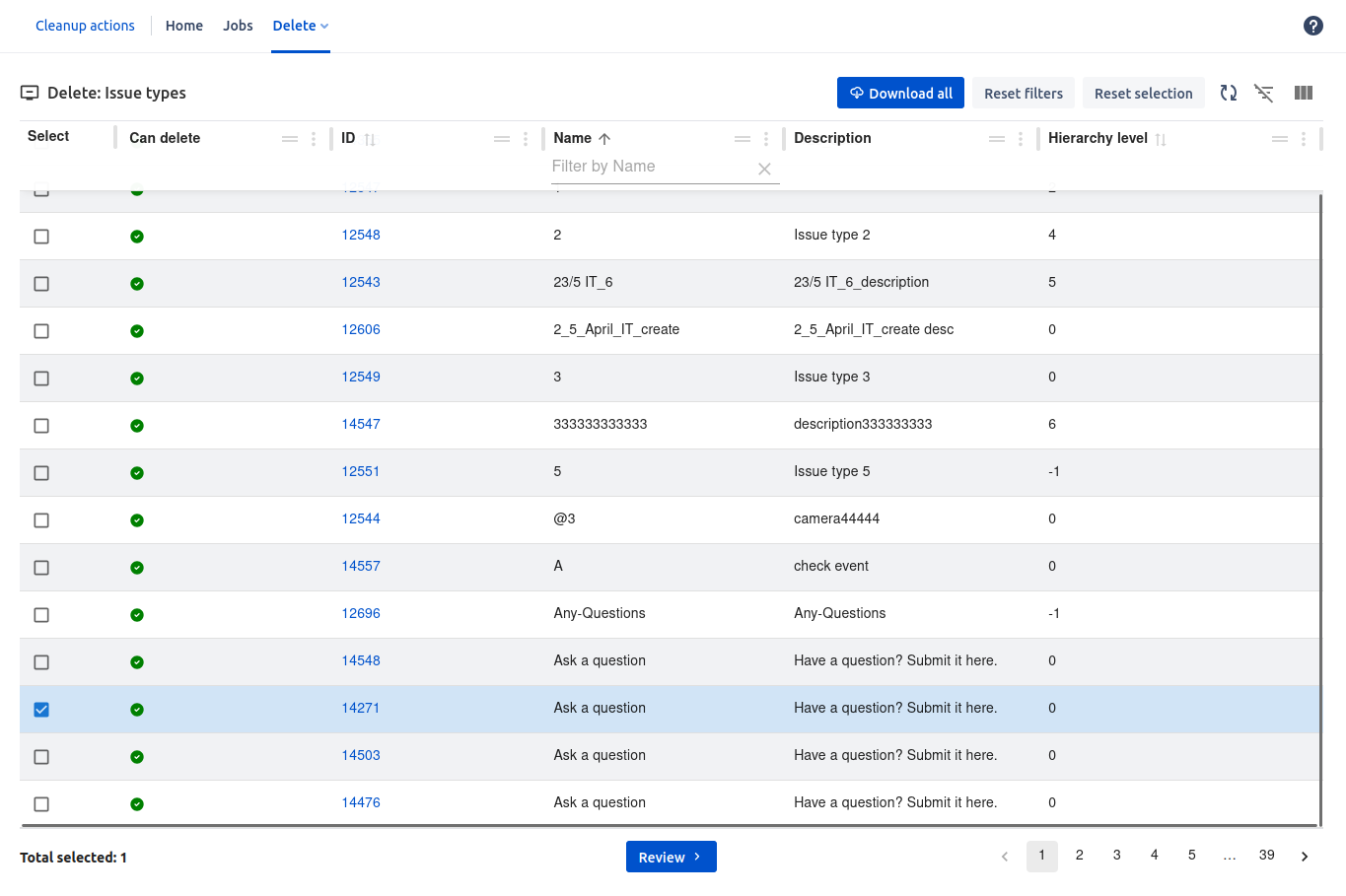Click the Hierarchy level sort arrows
The height and width of the screenshot is (896, 1346).
1161,139
